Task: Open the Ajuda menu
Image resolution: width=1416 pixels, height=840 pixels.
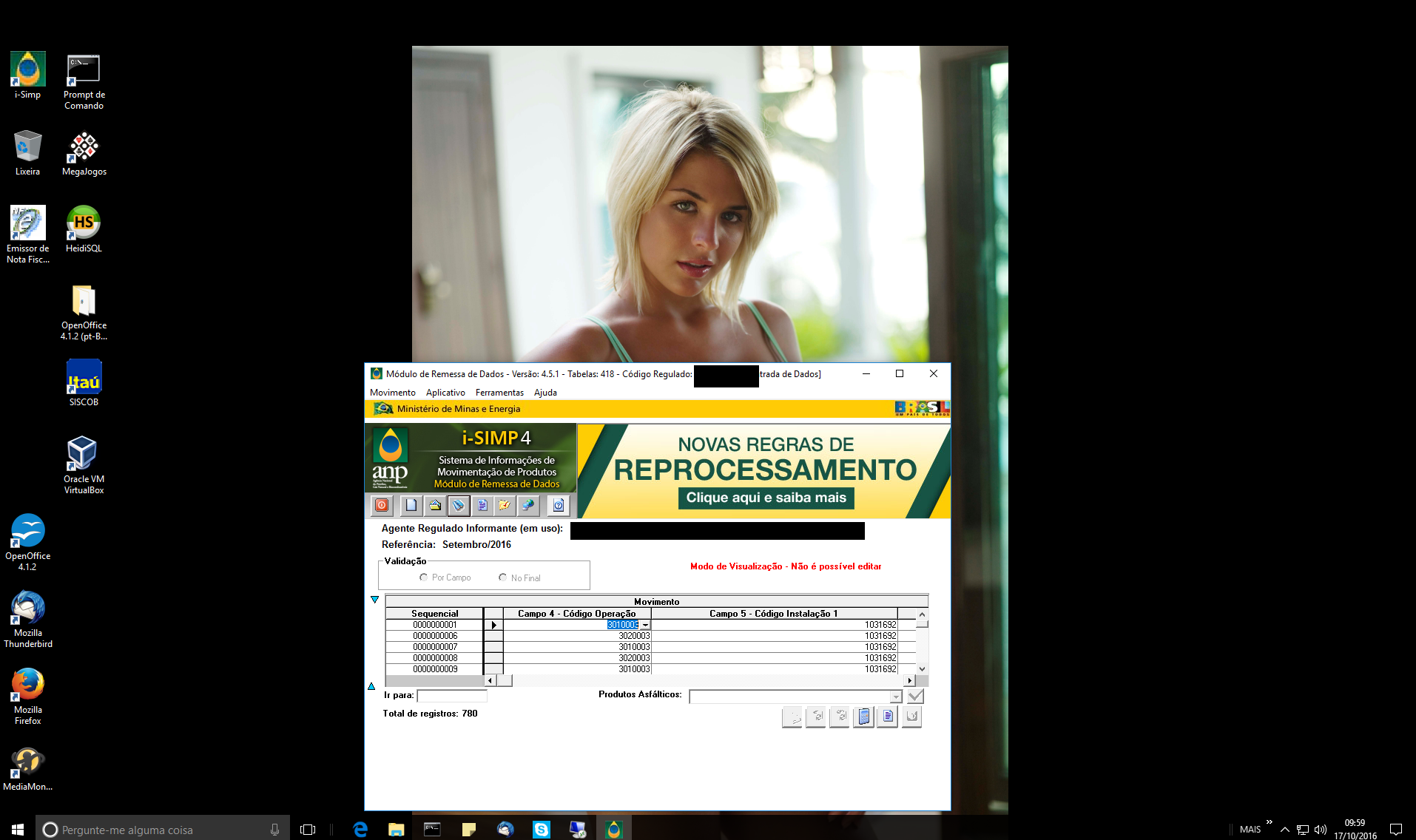Action: click(545, 393)
